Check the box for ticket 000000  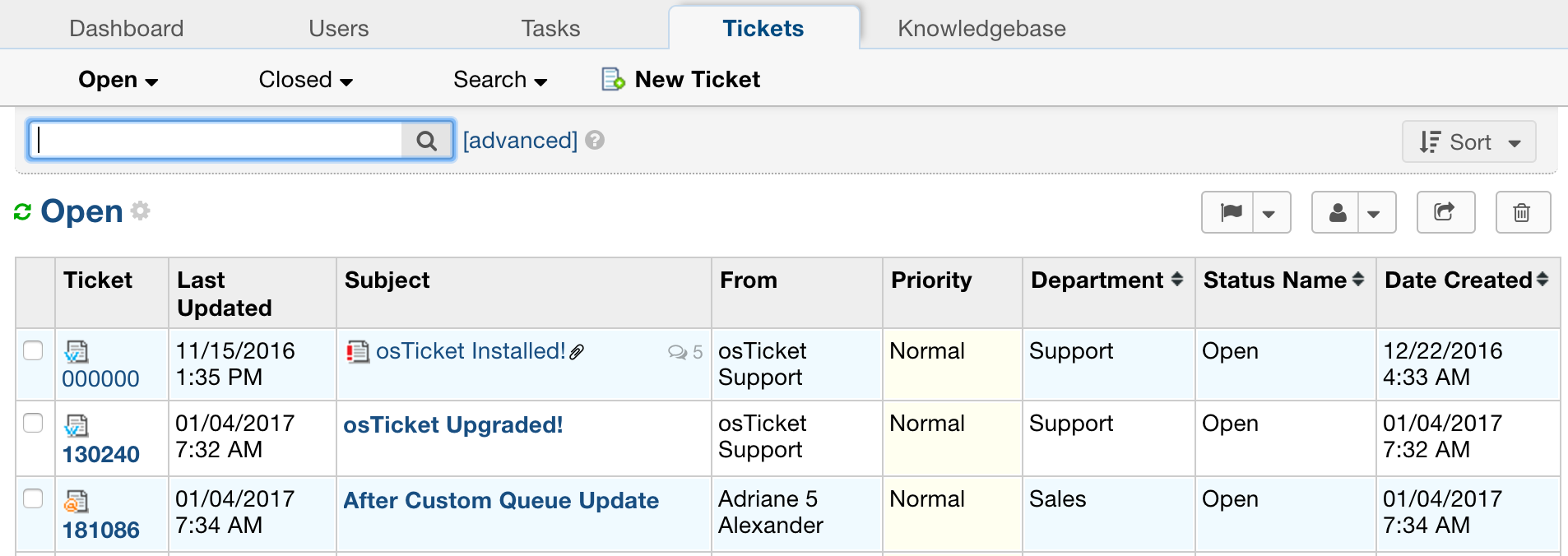click(x=33, y=350)
